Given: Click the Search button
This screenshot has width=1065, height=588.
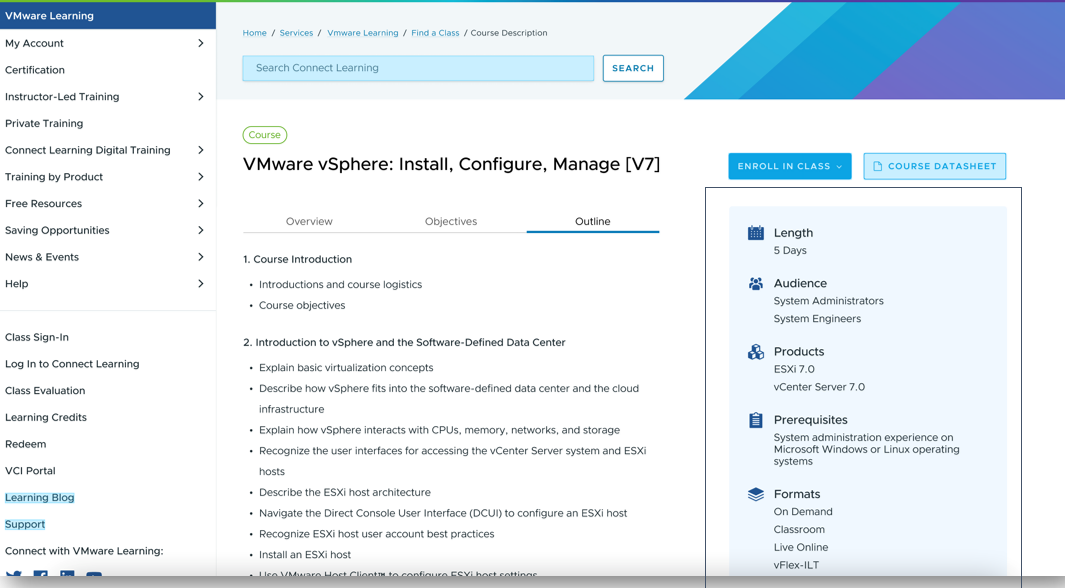Looking at the screenshot, I should pyautogui.click(x=633, y=69).
